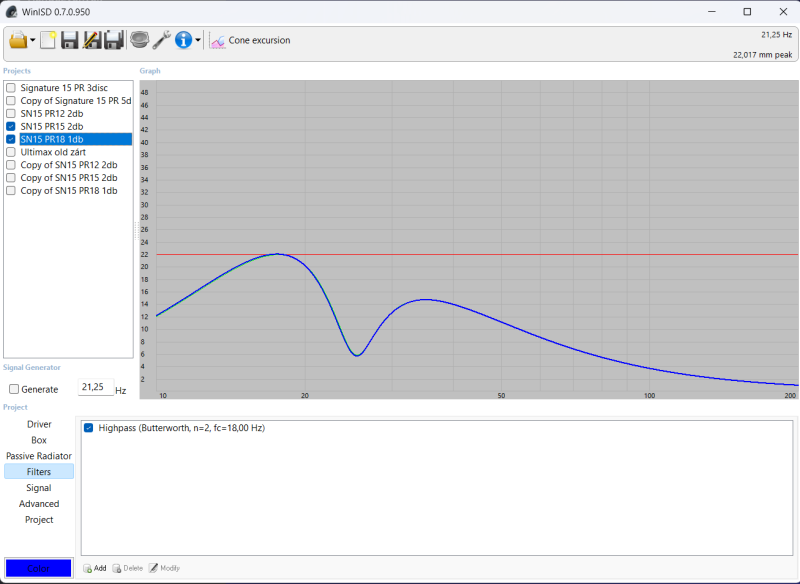The height and width of the screenshot is (584, 800).
Task: Select the highlighted SN15 PR18 1db row
Action: tap(76, 139)
